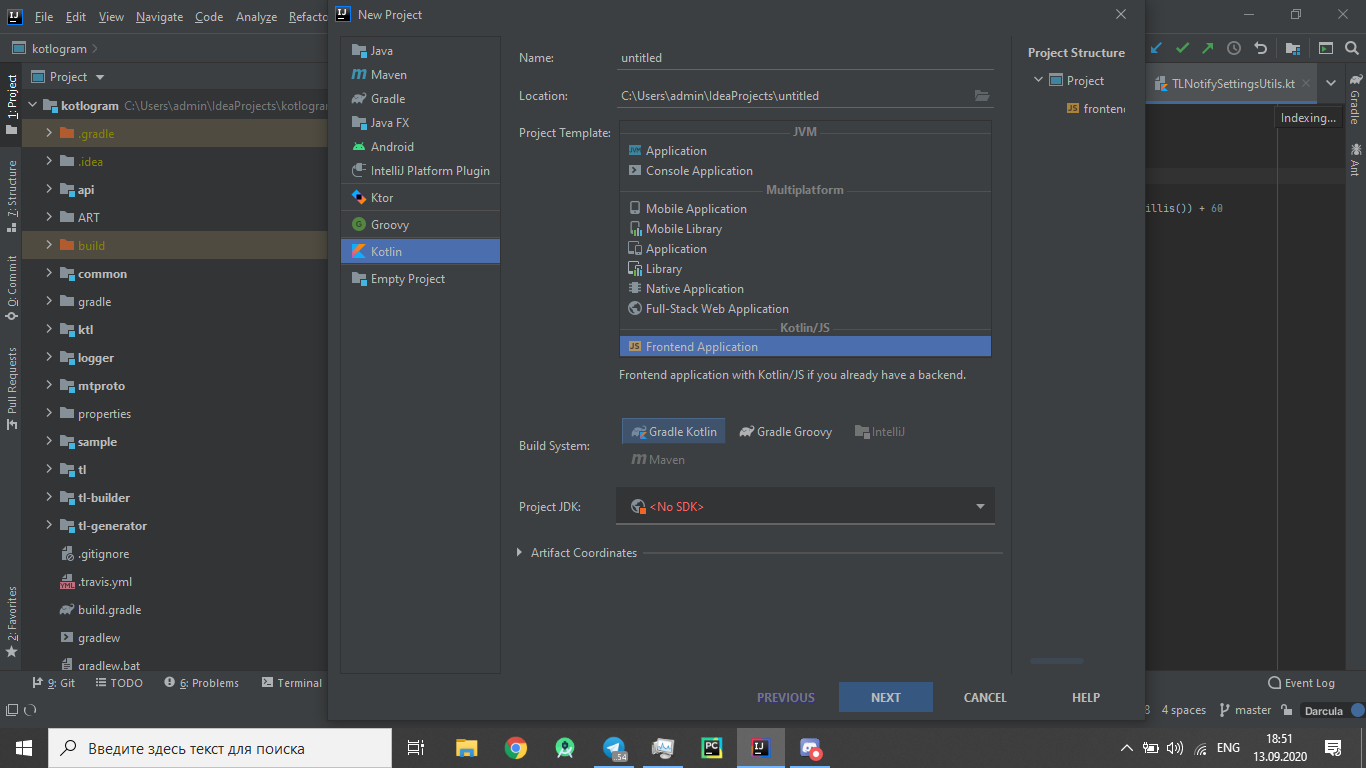The image size is (1366, 768).
Task: Open Project Structure folder icon in toolbar
Action: click(1293, 47)
